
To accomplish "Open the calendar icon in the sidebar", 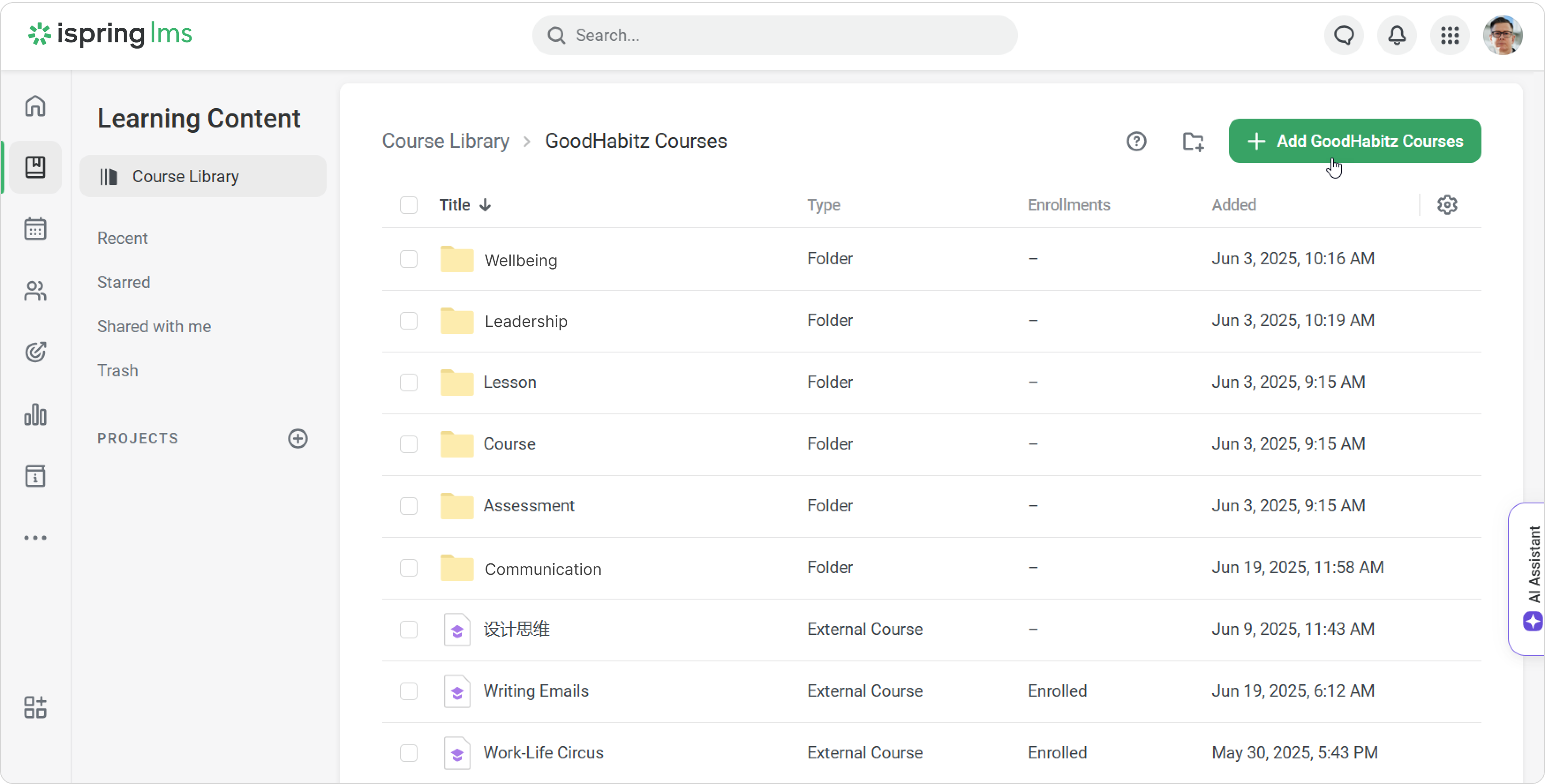I will click(35, 229).
